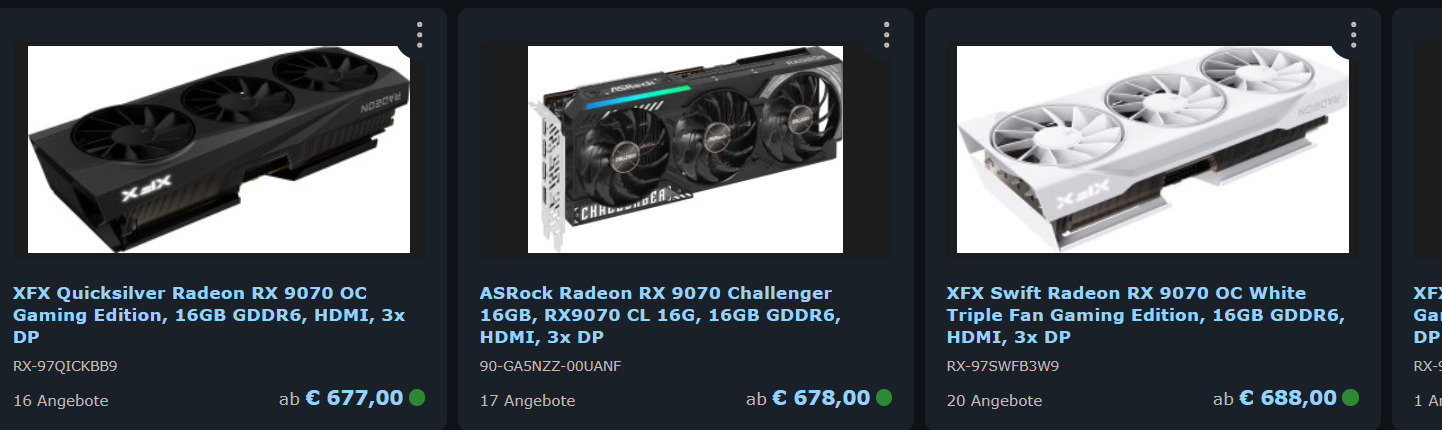The height and width of the screenshot is (430, 1442).
Task: View the 17 Angebote offers
Action: 528,401
